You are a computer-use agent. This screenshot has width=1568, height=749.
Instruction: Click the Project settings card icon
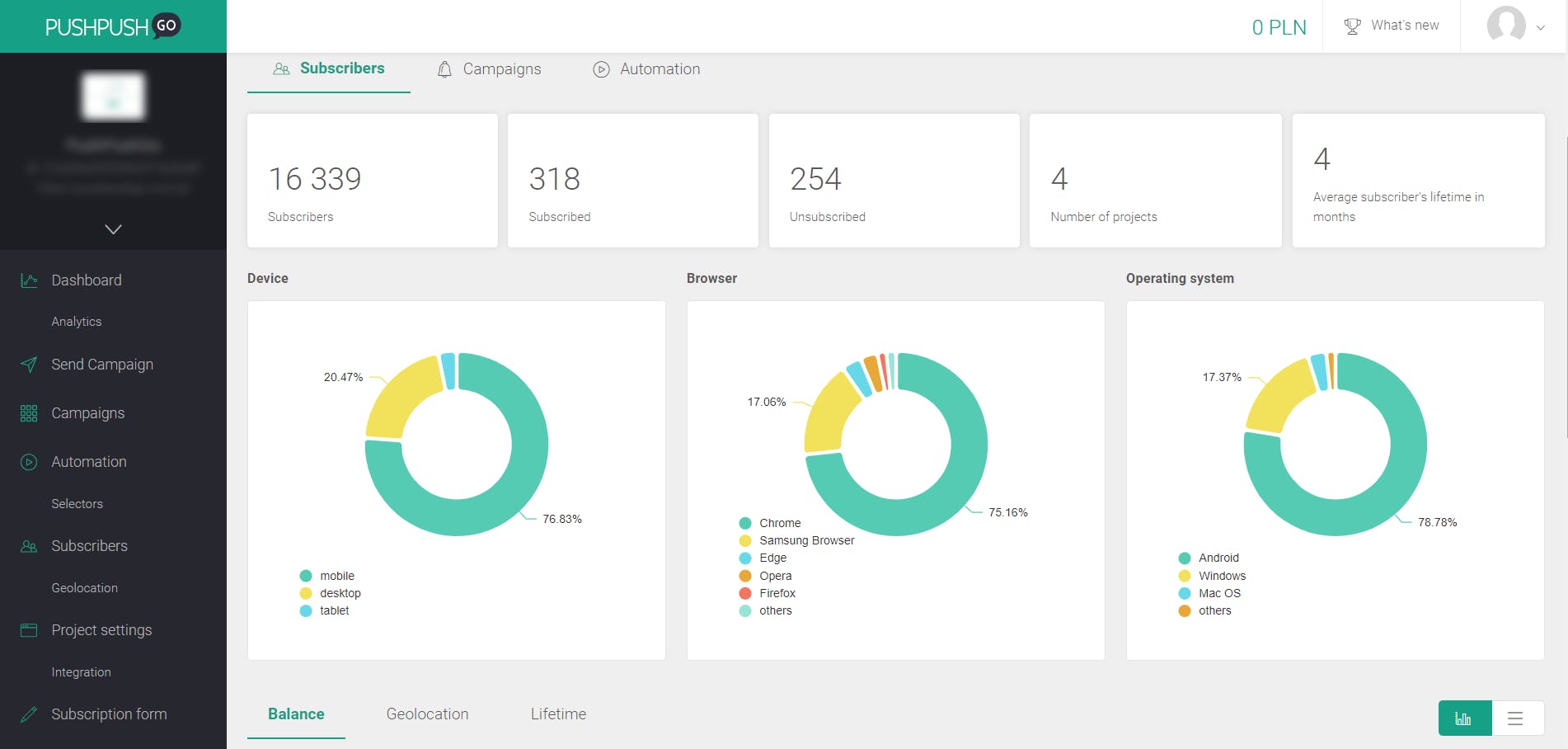pyautogui.click(x=29, y=630)
